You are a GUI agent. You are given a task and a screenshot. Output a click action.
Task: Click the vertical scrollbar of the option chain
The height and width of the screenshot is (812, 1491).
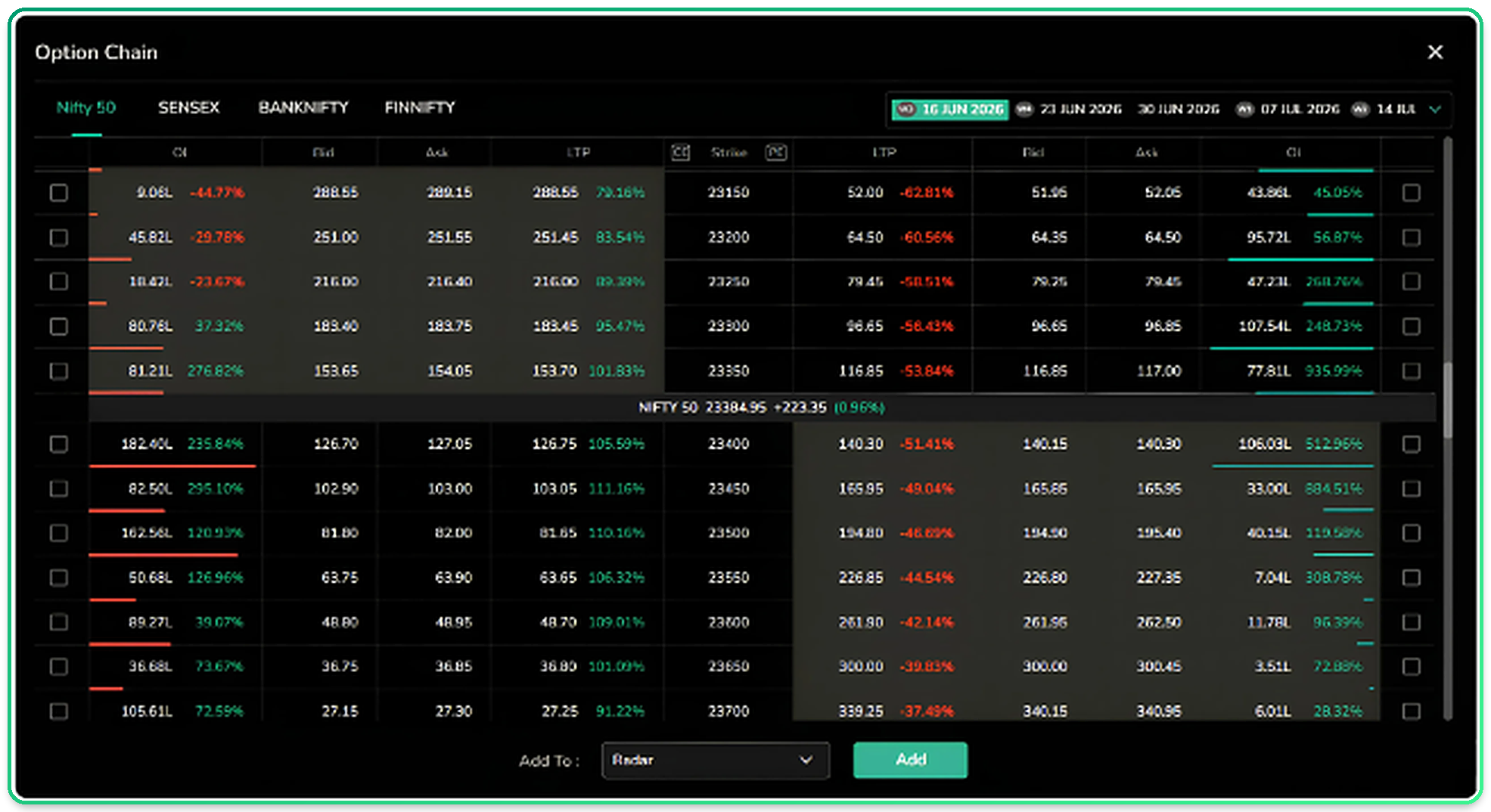tap(1447, 399)
